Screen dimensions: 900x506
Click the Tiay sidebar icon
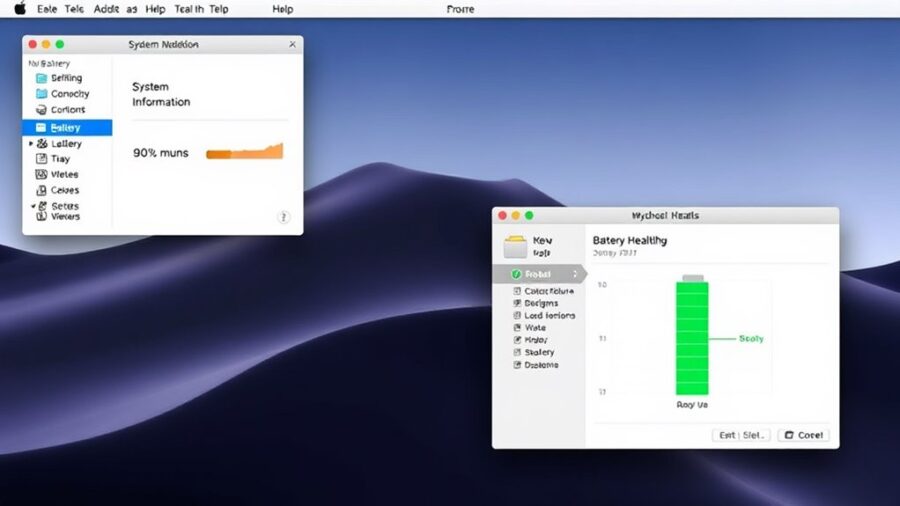click(x=41, y=159)
